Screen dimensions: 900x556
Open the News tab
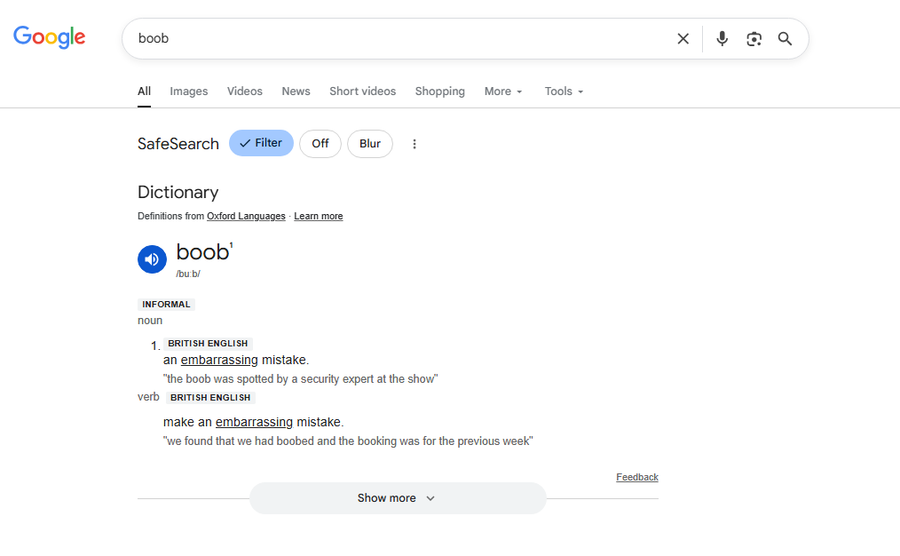[x=296, y=91]
